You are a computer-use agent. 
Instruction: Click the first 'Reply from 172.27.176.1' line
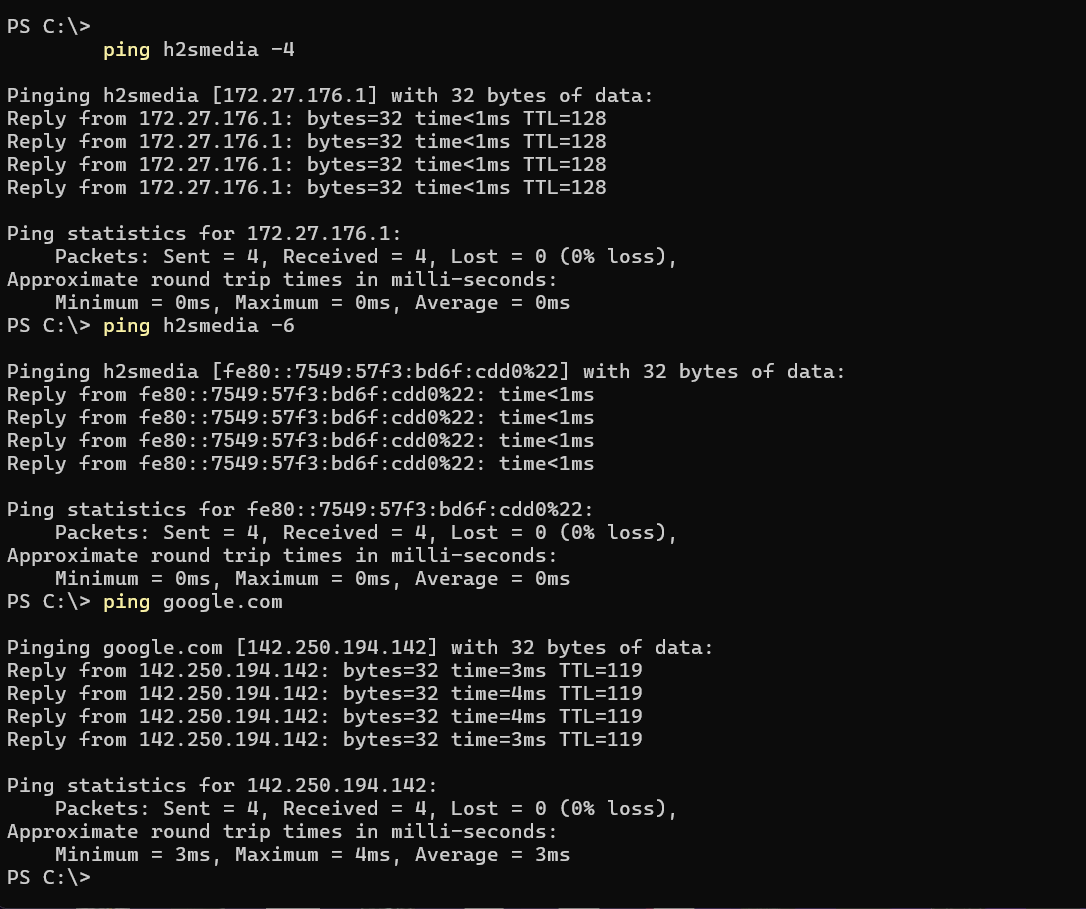pos(306,118)
